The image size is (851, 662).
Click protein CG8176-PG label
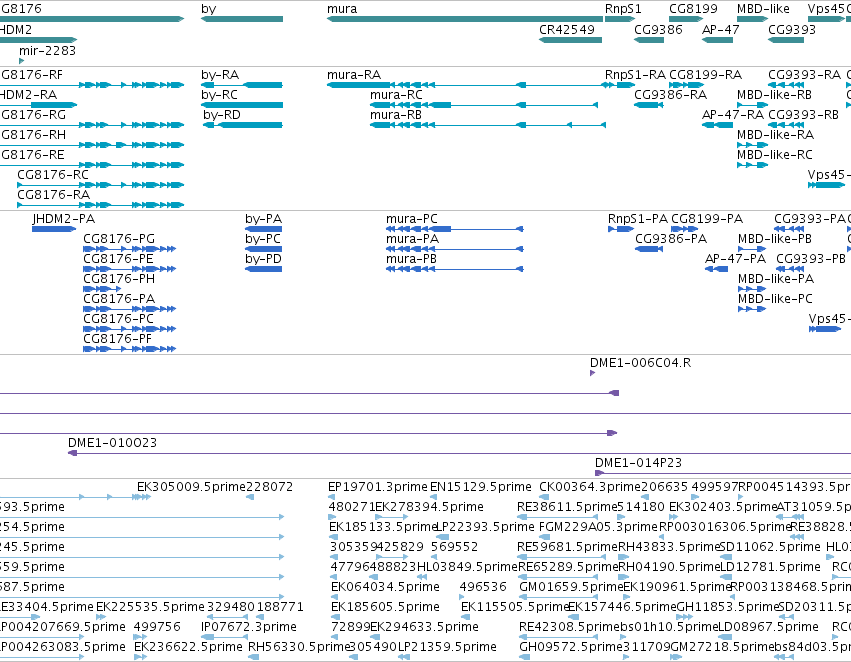pos(119,239)
